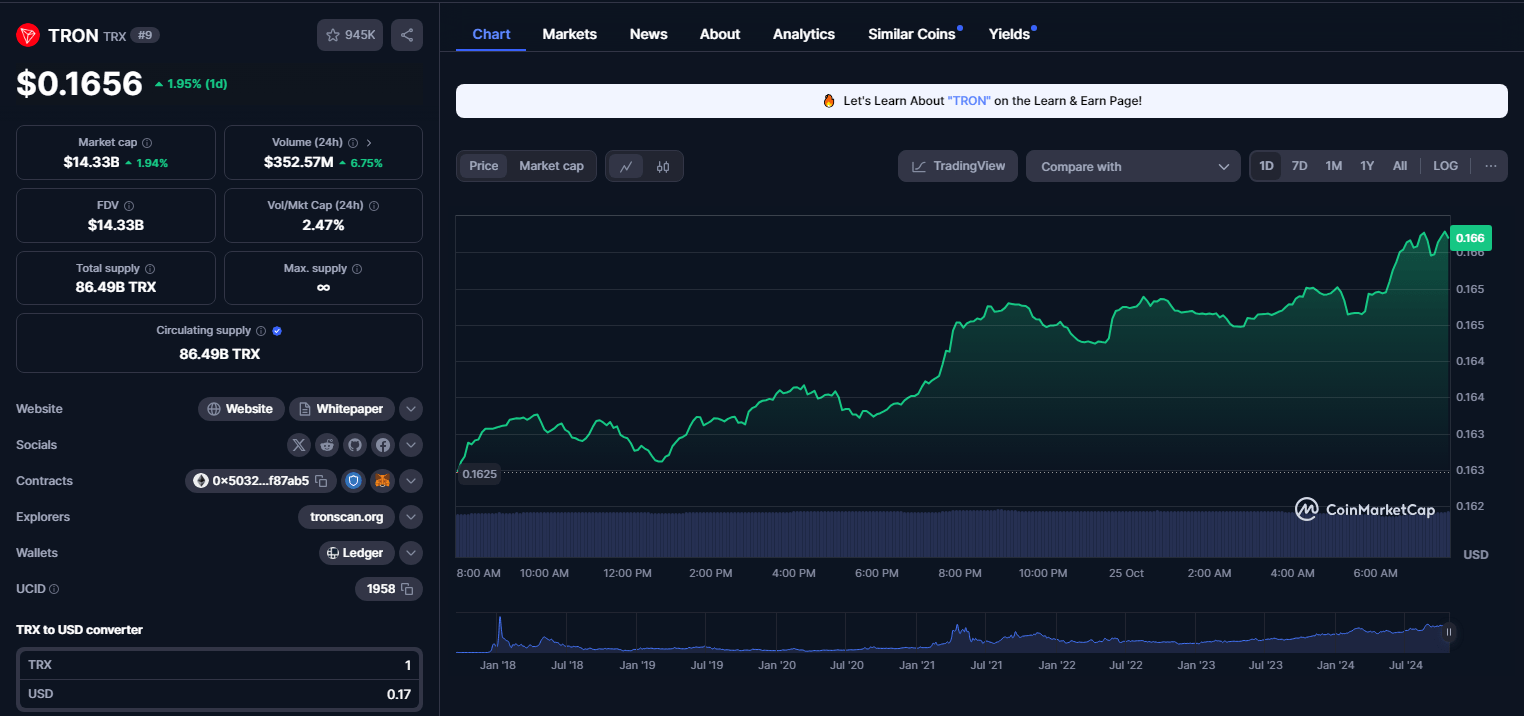Click the TRON logo icon
The image size is (1524, 716).
(x=27, y=35)
